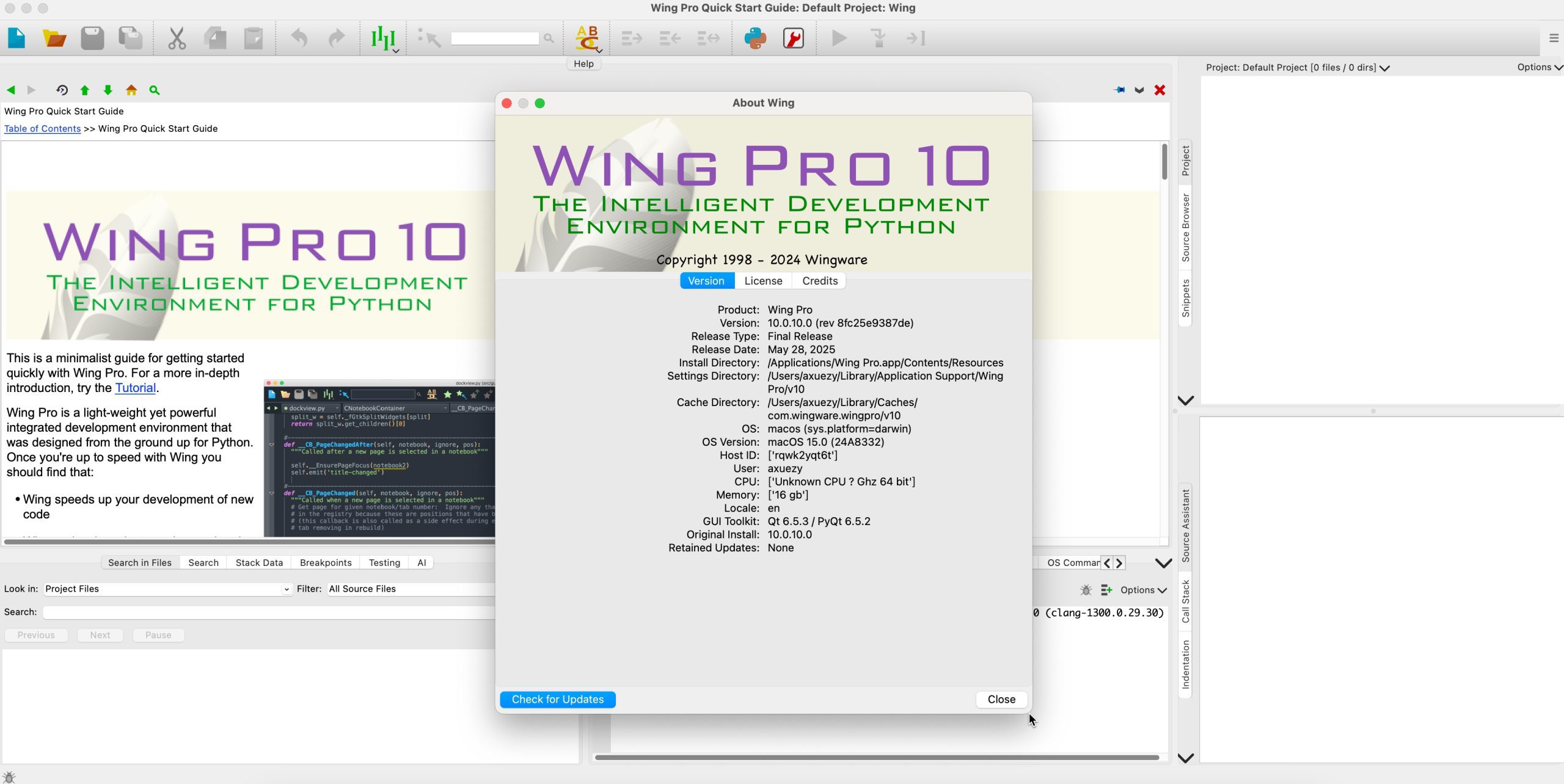1564x784 pixels.
Task: Open the red wrench project properties icon
Action: (793, 38)
